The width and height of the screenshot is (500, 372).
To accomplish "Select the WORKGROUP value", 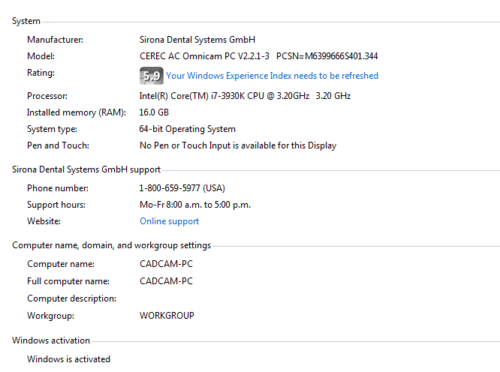I will pyautogui.click(x=167, y=316).
